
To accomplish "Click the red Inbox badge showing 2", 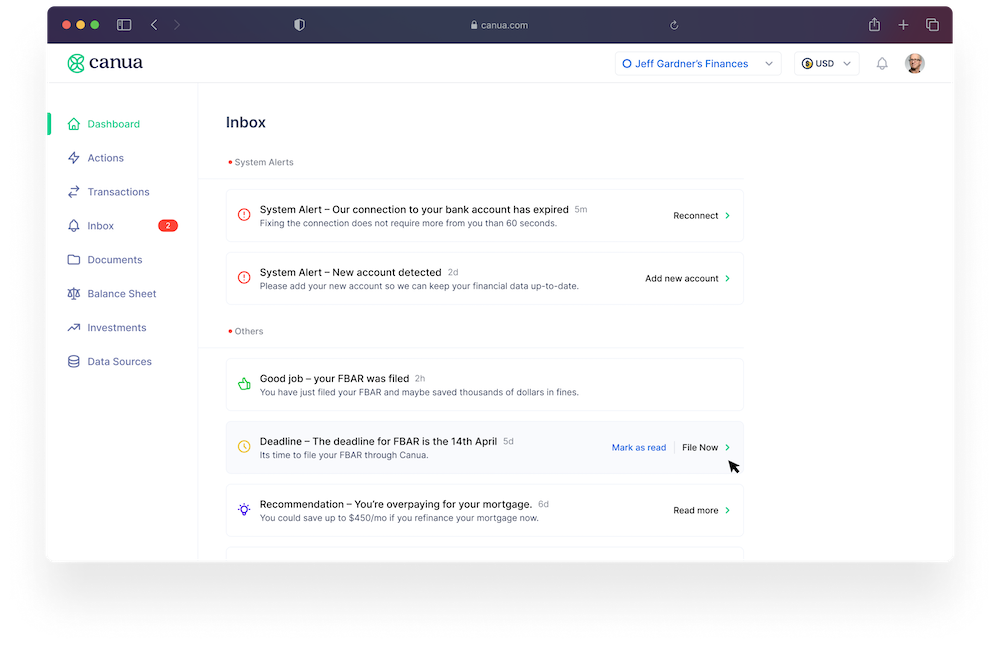I will [x=168, y=226].
